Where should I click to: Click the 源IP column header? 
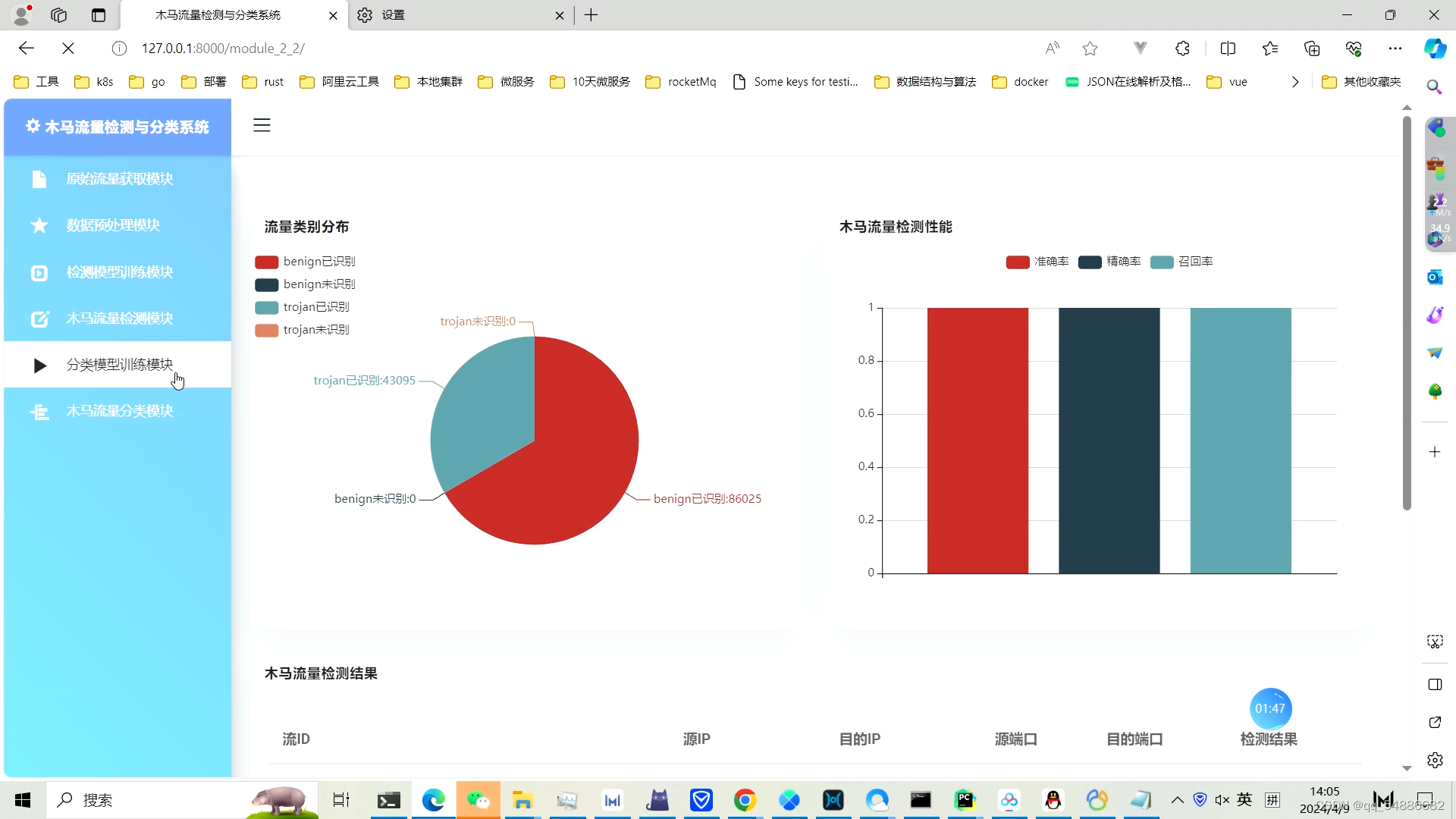click(x=696, y=739)
